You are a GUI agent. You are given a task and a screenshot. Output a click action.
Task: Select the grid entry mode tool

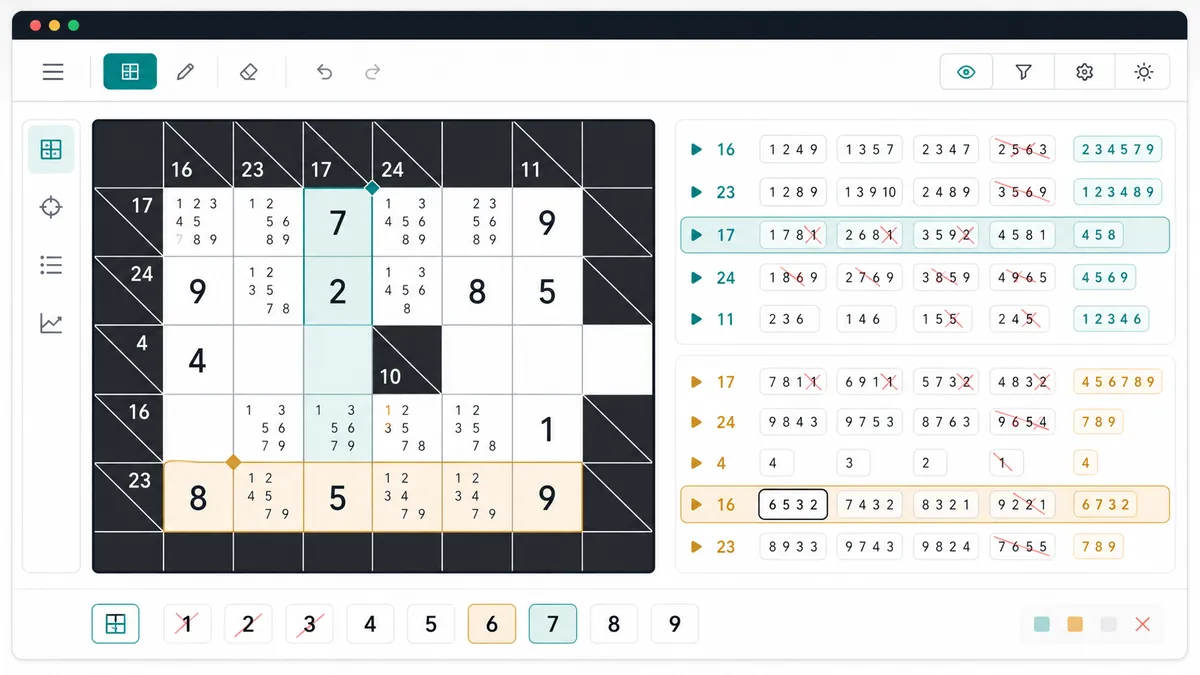(x=130, y=72)
